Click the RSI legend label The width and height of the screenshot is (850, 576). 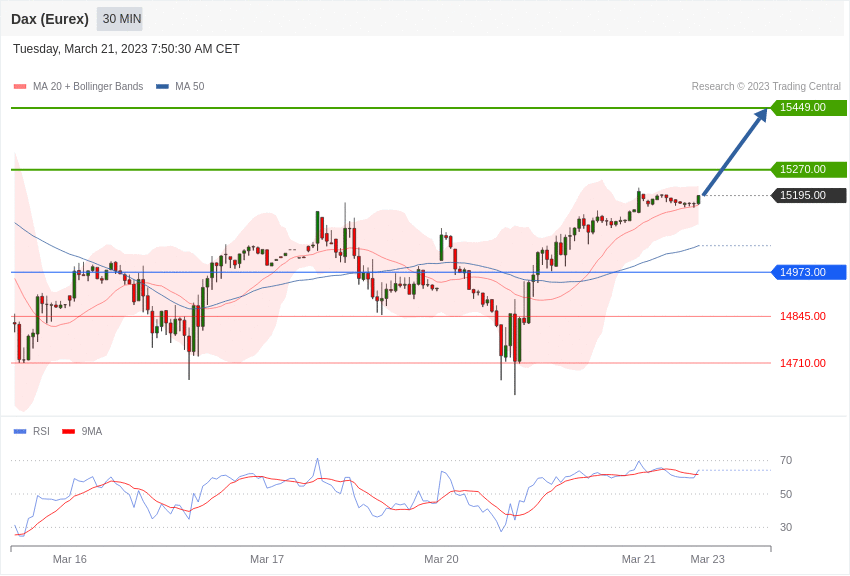(x=41, y=431)
